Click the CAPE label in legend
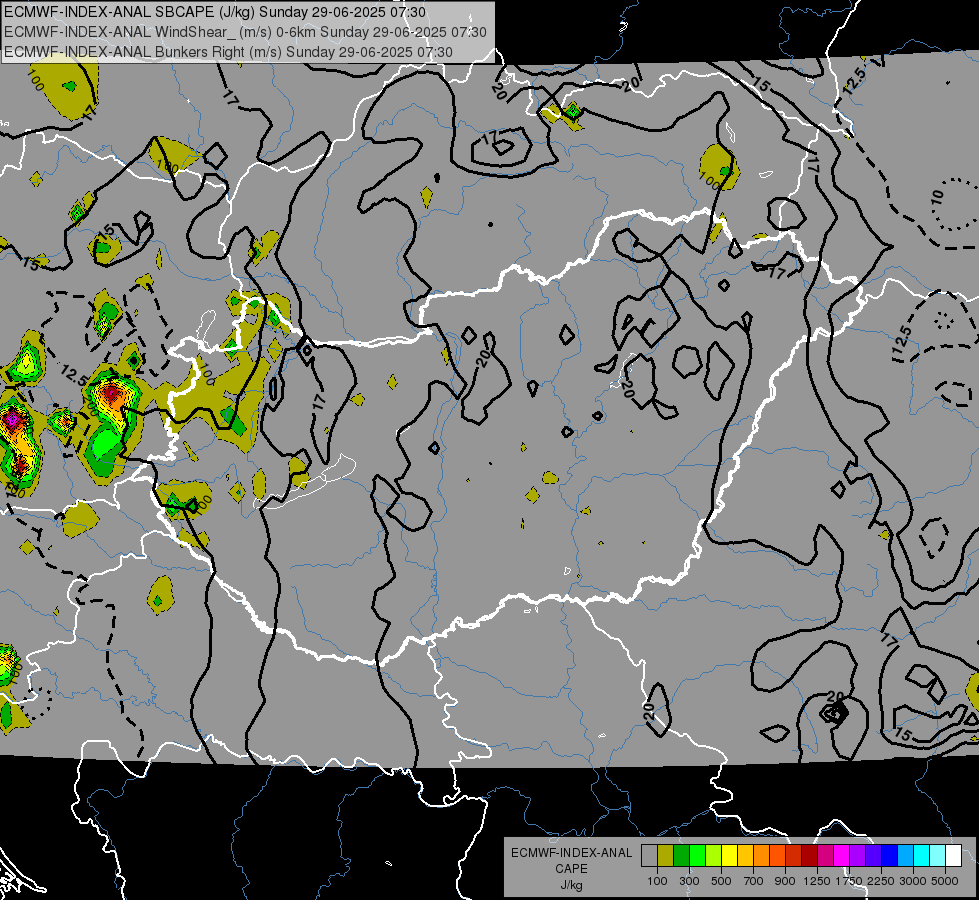The image size is (979, 900). (x=571, y=869)
